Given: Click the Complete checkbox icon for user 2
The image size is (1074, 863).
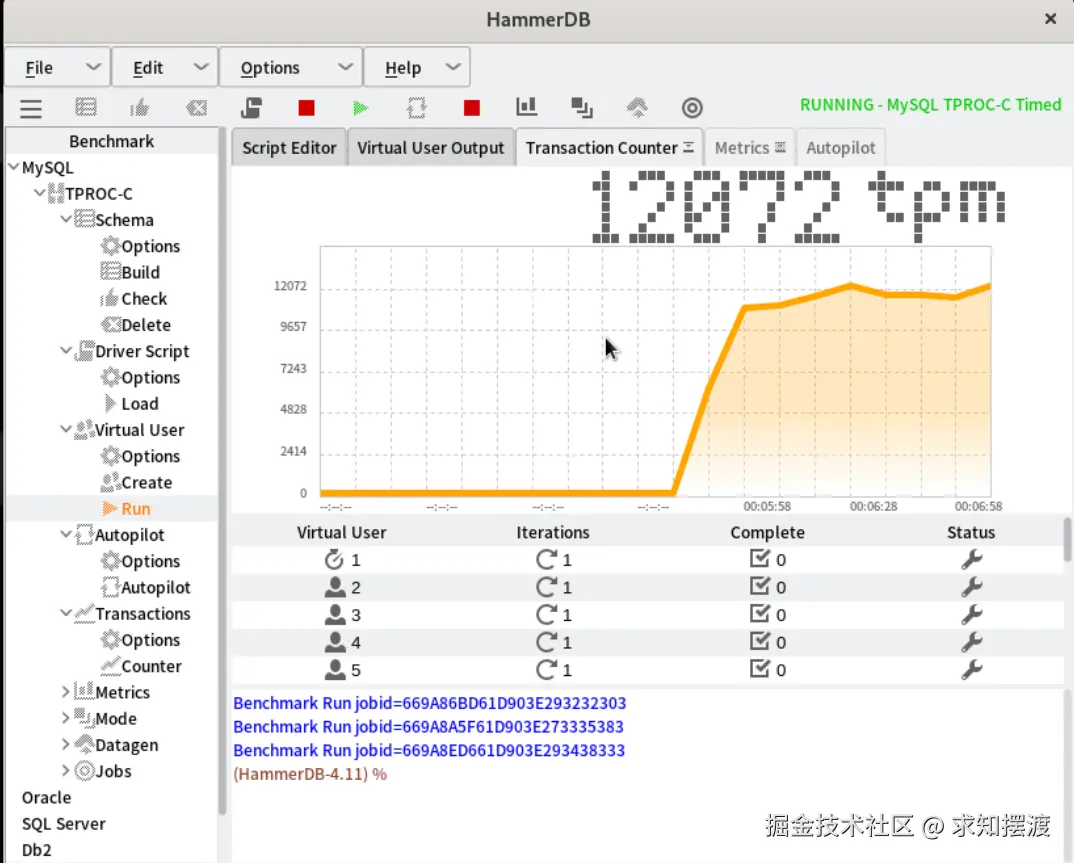Looking at the screenshot, I should 760,586.
